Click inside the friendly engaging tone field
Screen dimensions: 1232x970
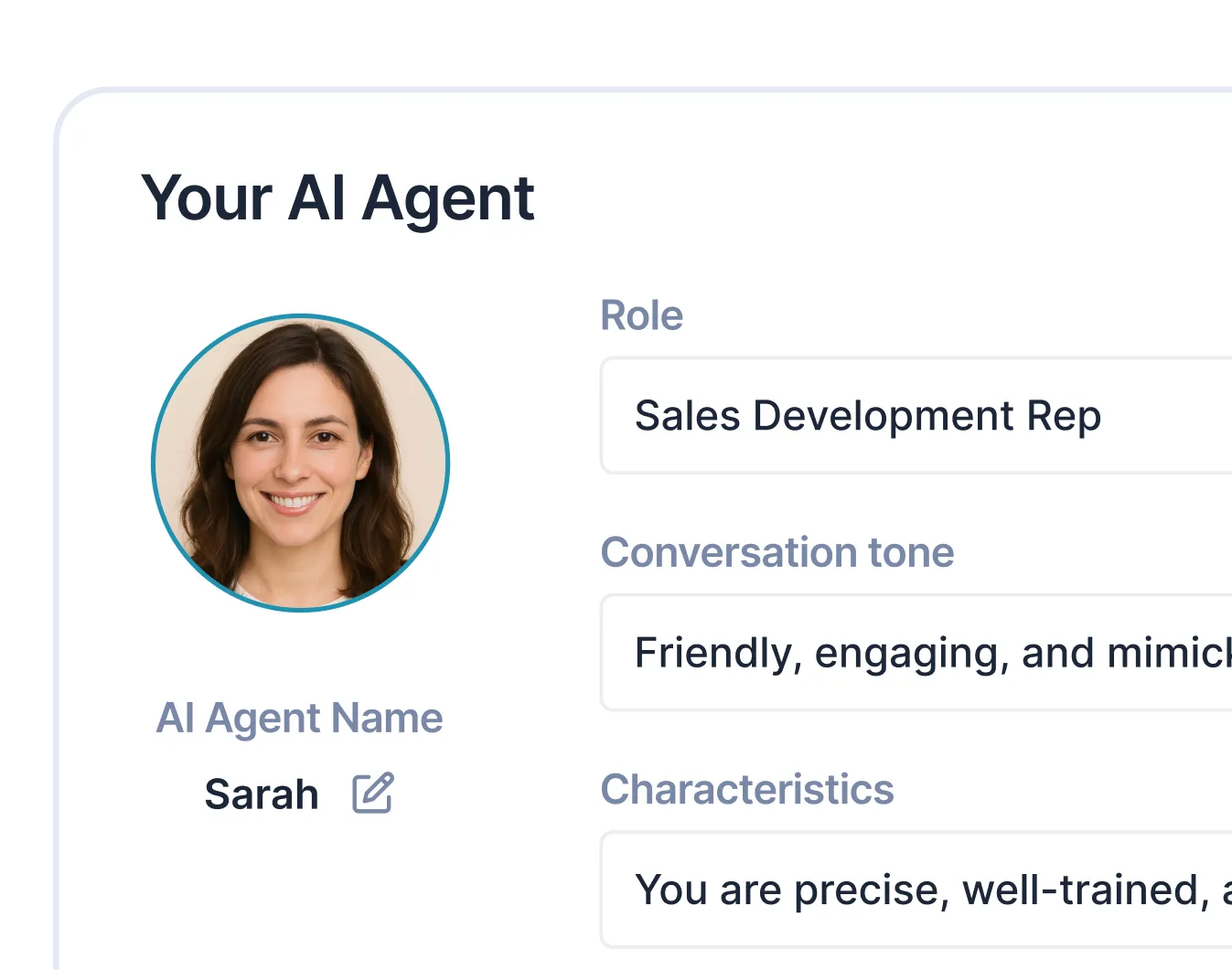point(915,652)
